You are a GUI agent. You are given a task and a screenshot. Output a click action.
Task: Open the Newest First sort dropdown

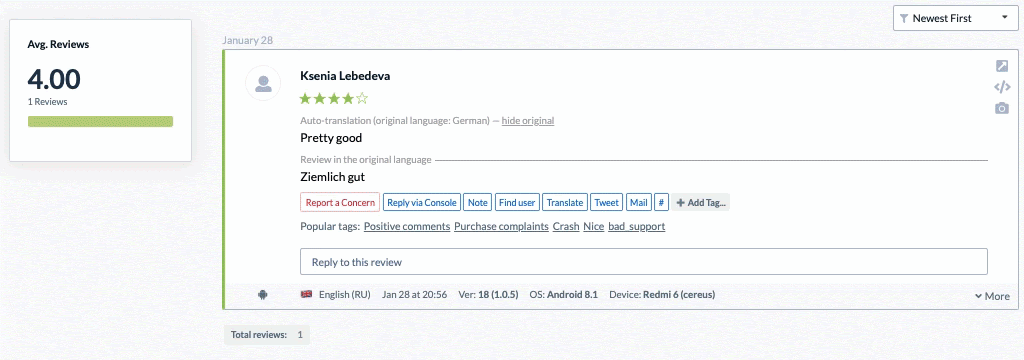point(954,18)
